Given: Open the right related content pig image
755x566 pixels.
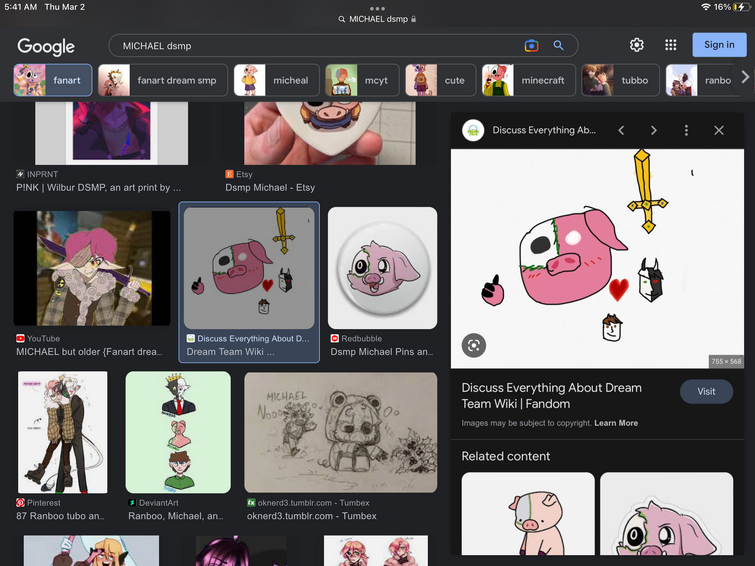Looking at the screenshot, I should (x=666, y=513).
